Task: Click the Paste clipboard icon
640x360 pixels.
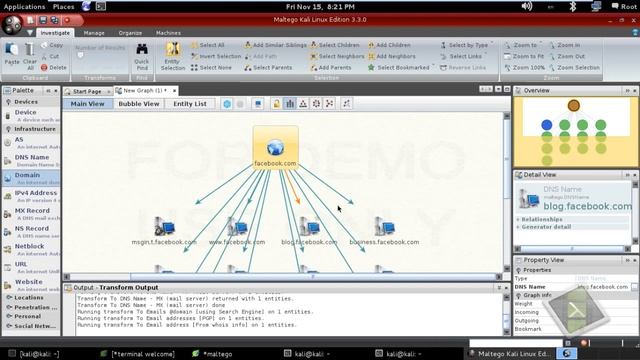Action: 11,49
